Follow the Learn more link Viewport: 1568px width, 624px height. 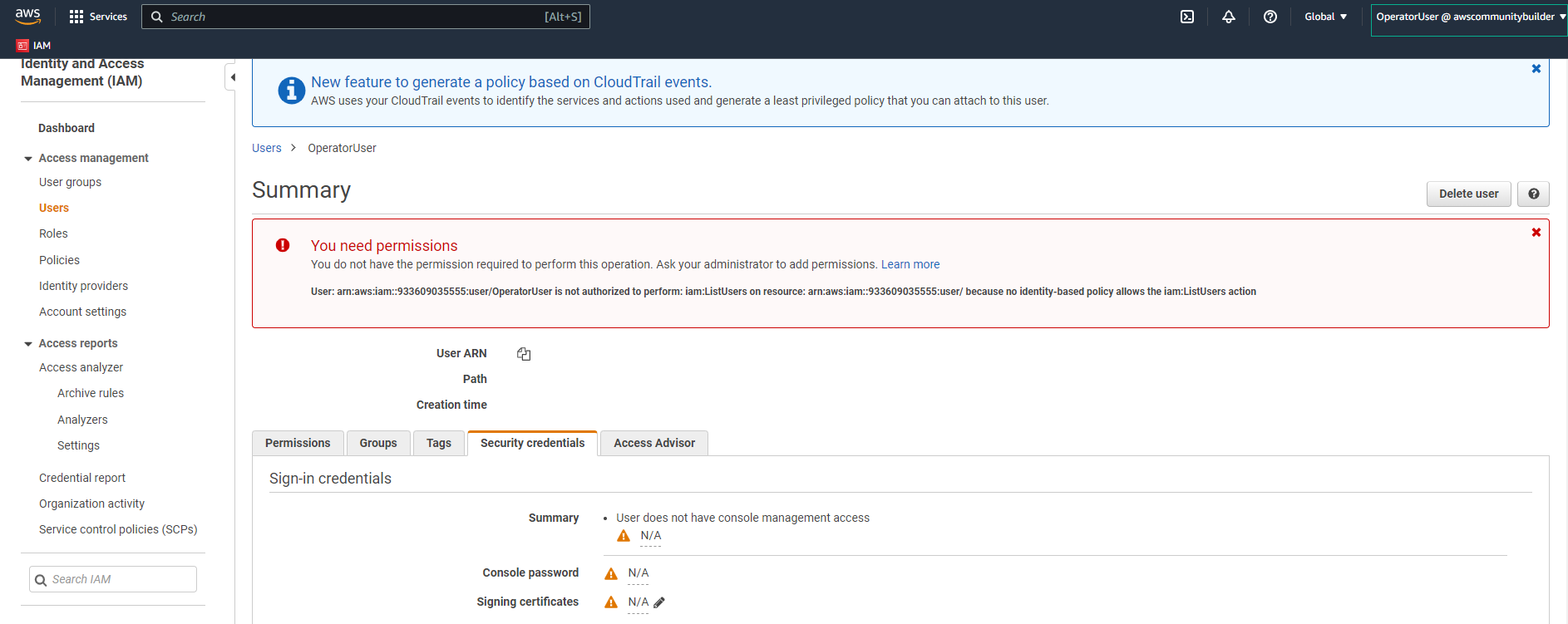pyautogui.click(x=910, y=264)
